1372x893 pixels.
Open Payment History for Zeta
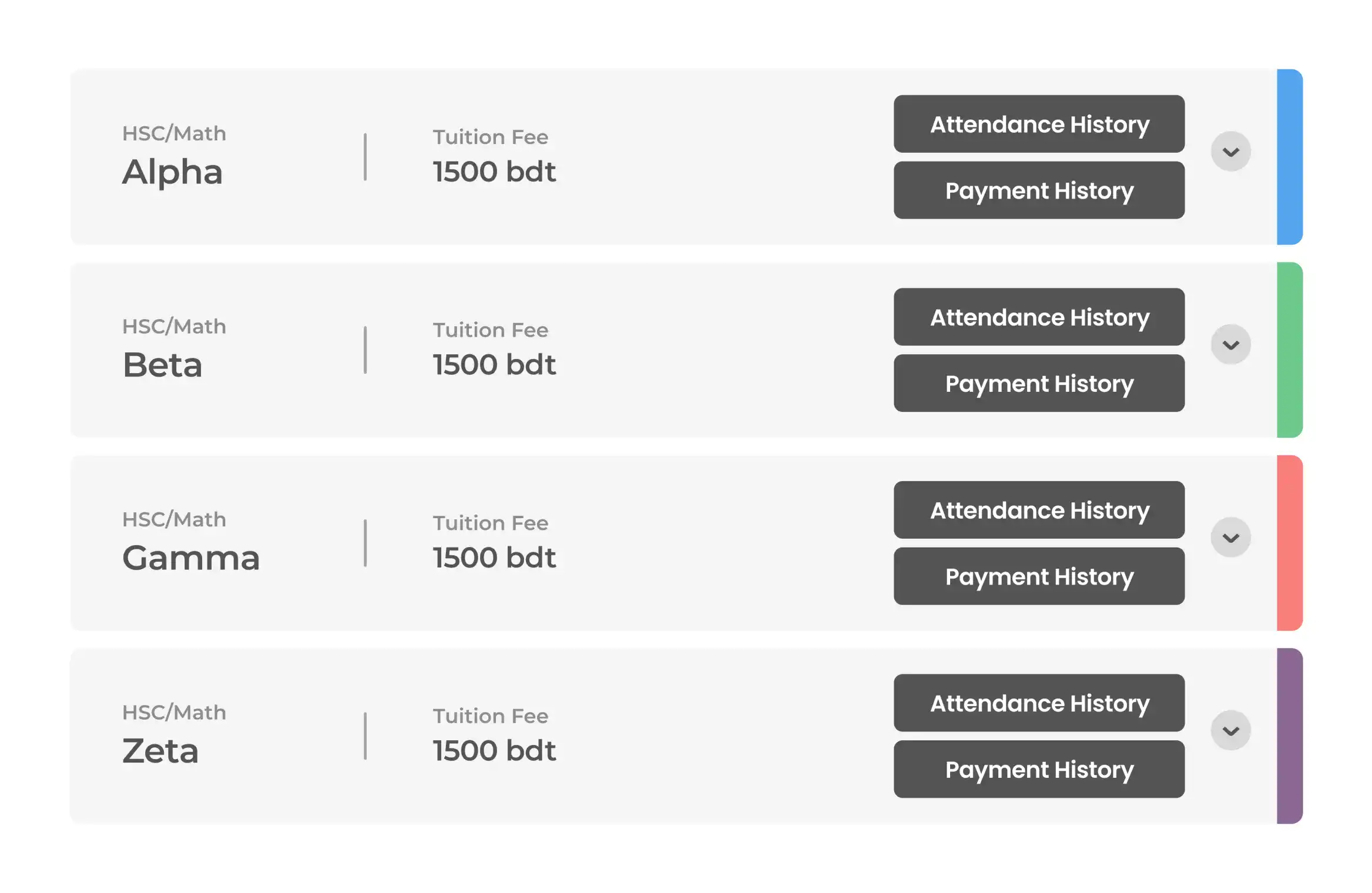pos(1038,769)
